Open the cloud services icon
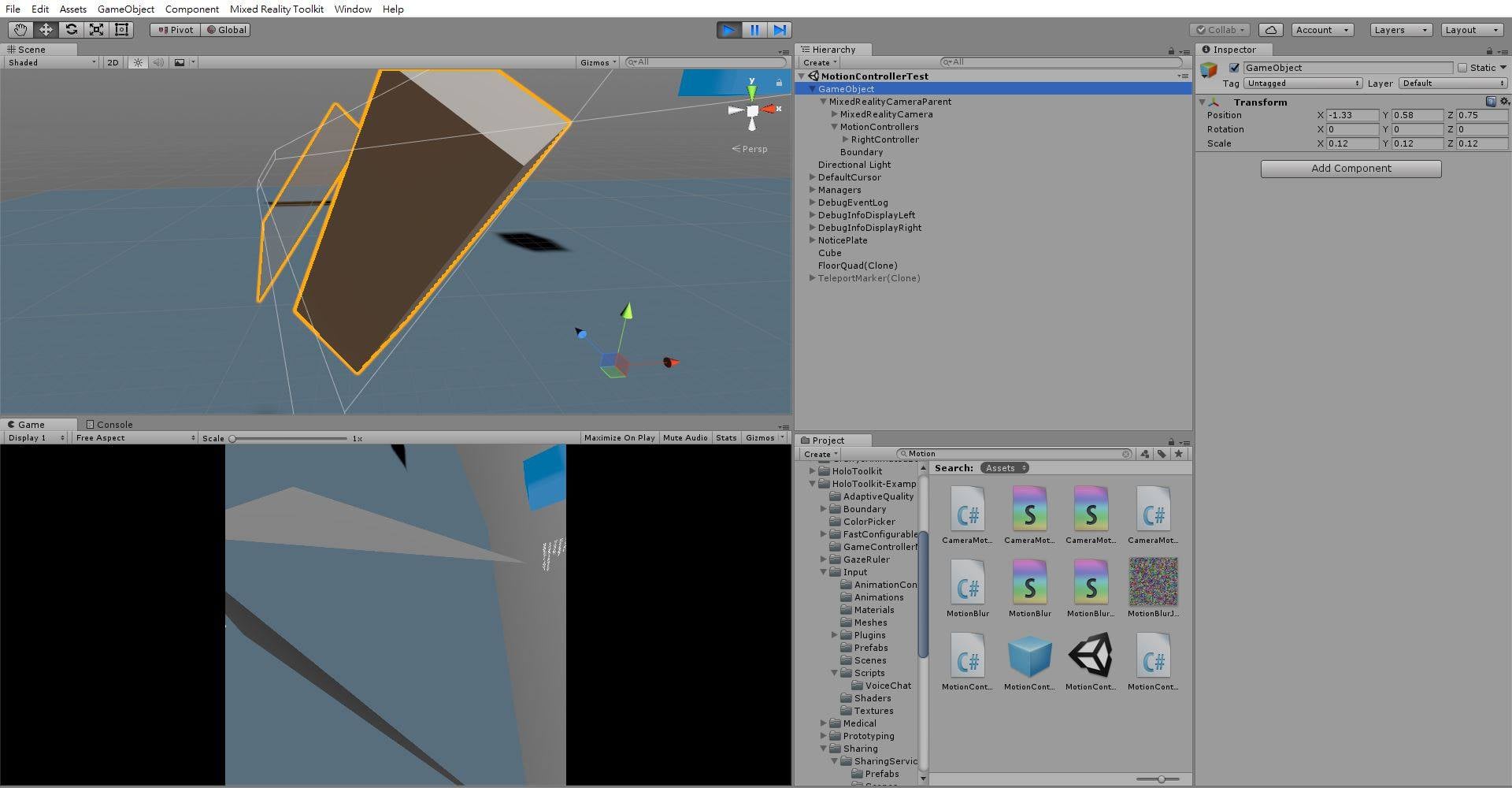The image size is (1512, 788). click(1271, 30)
